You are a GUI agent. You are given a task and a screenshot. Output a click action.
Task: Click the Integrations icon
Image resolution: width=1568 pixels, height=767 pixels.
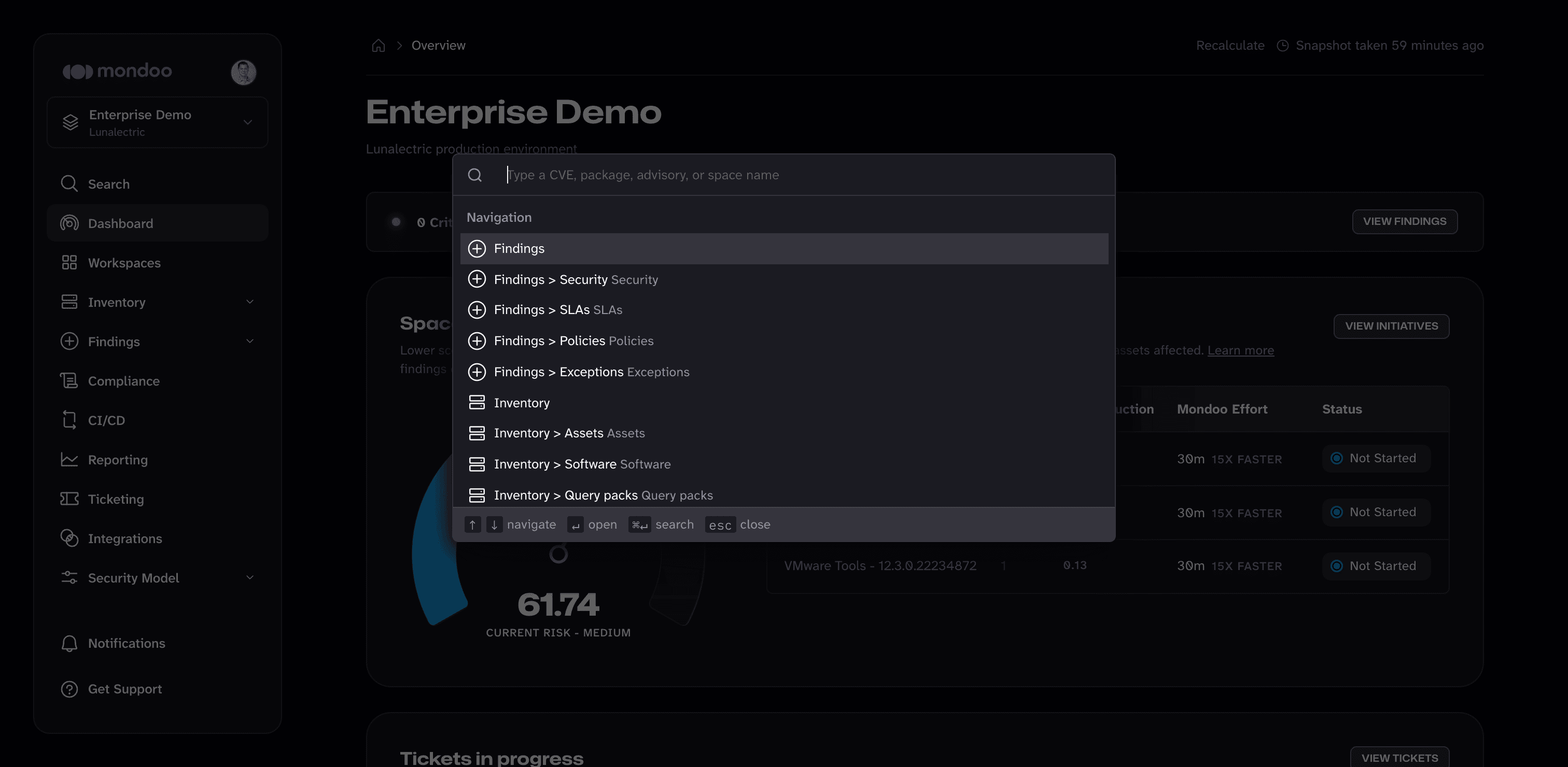pos(69,538)
